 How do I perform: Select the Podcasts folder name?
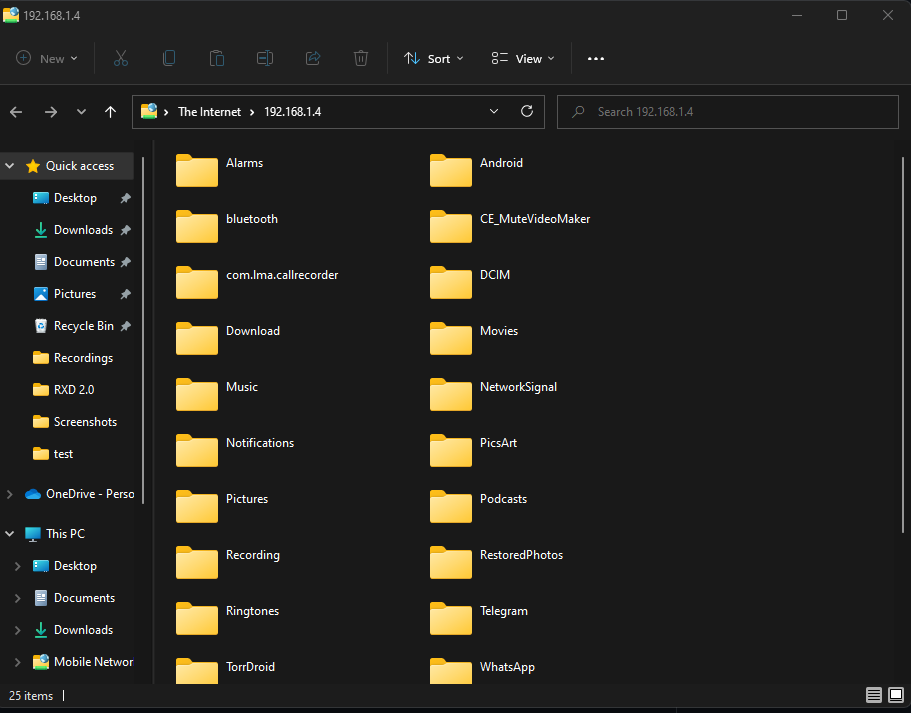click(503, 499)
